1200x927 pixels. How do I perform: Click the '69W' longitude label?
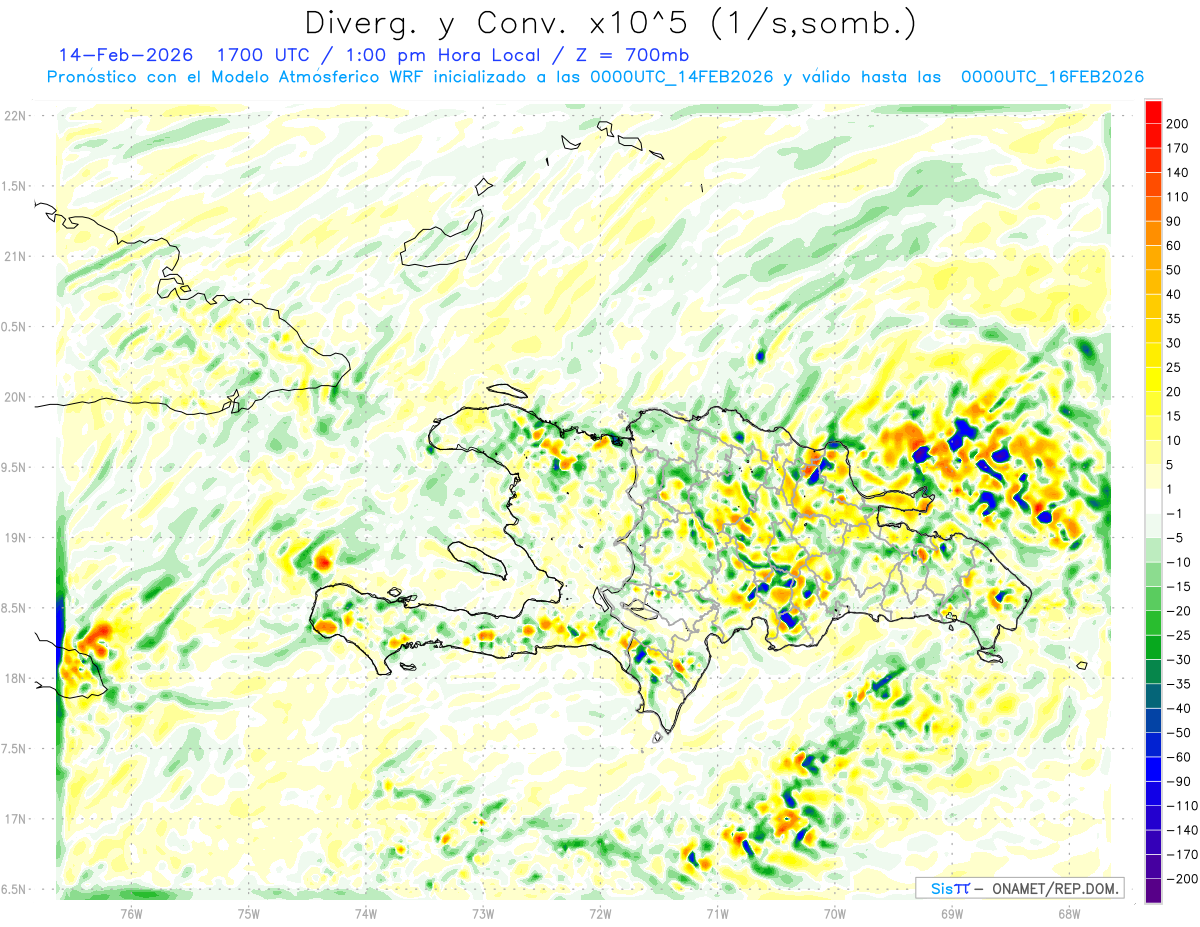click(952, 912)
